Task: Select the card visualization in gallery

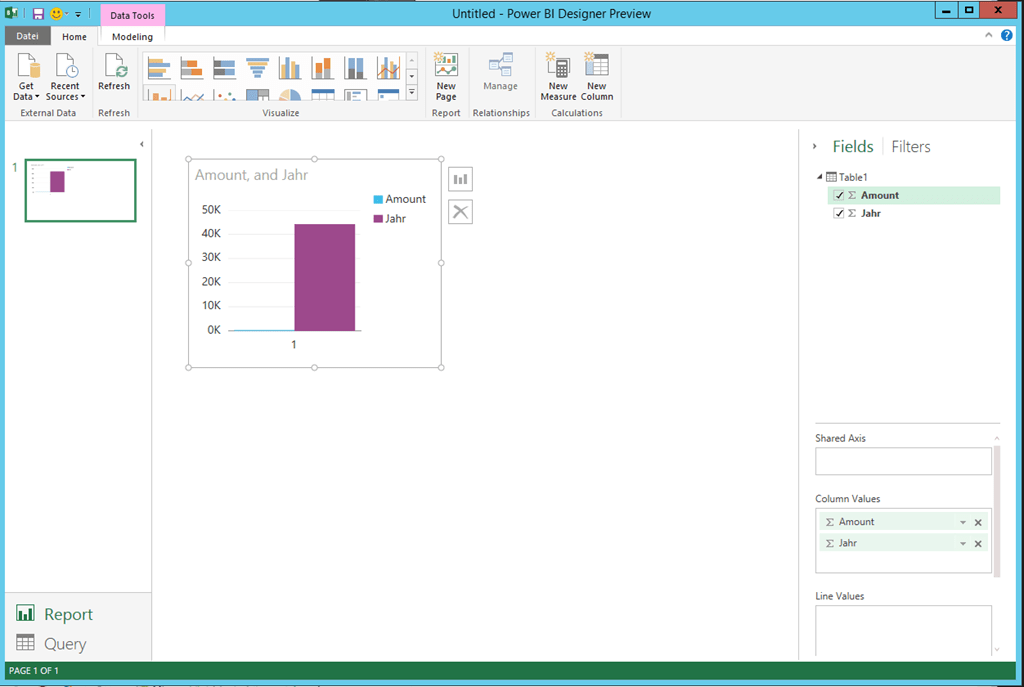Action: coord(388,94)
